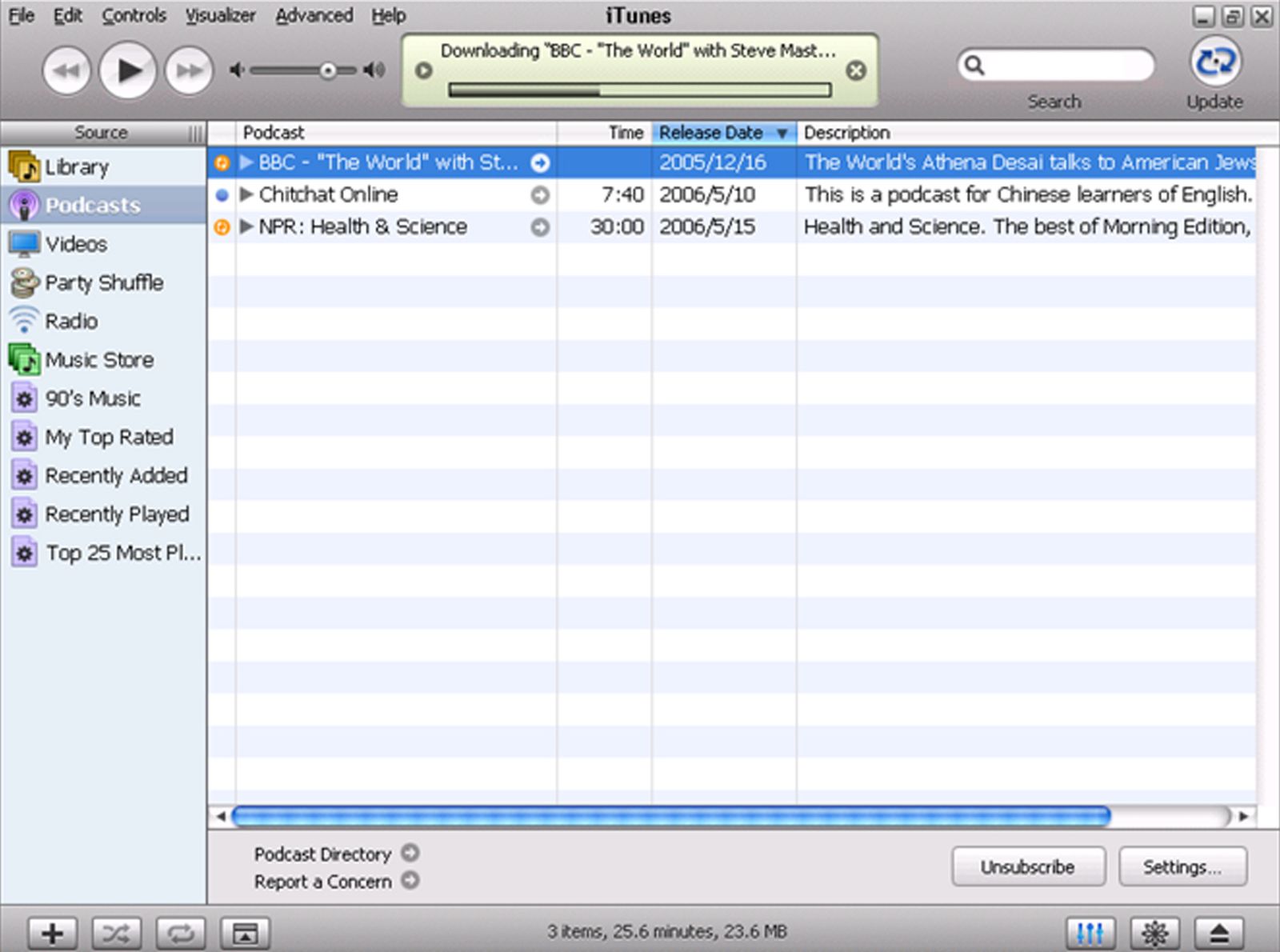Click the Eject disc button
Image resolution: width=1280 pixels, height=952 pixels.
tap(1219, 933)
